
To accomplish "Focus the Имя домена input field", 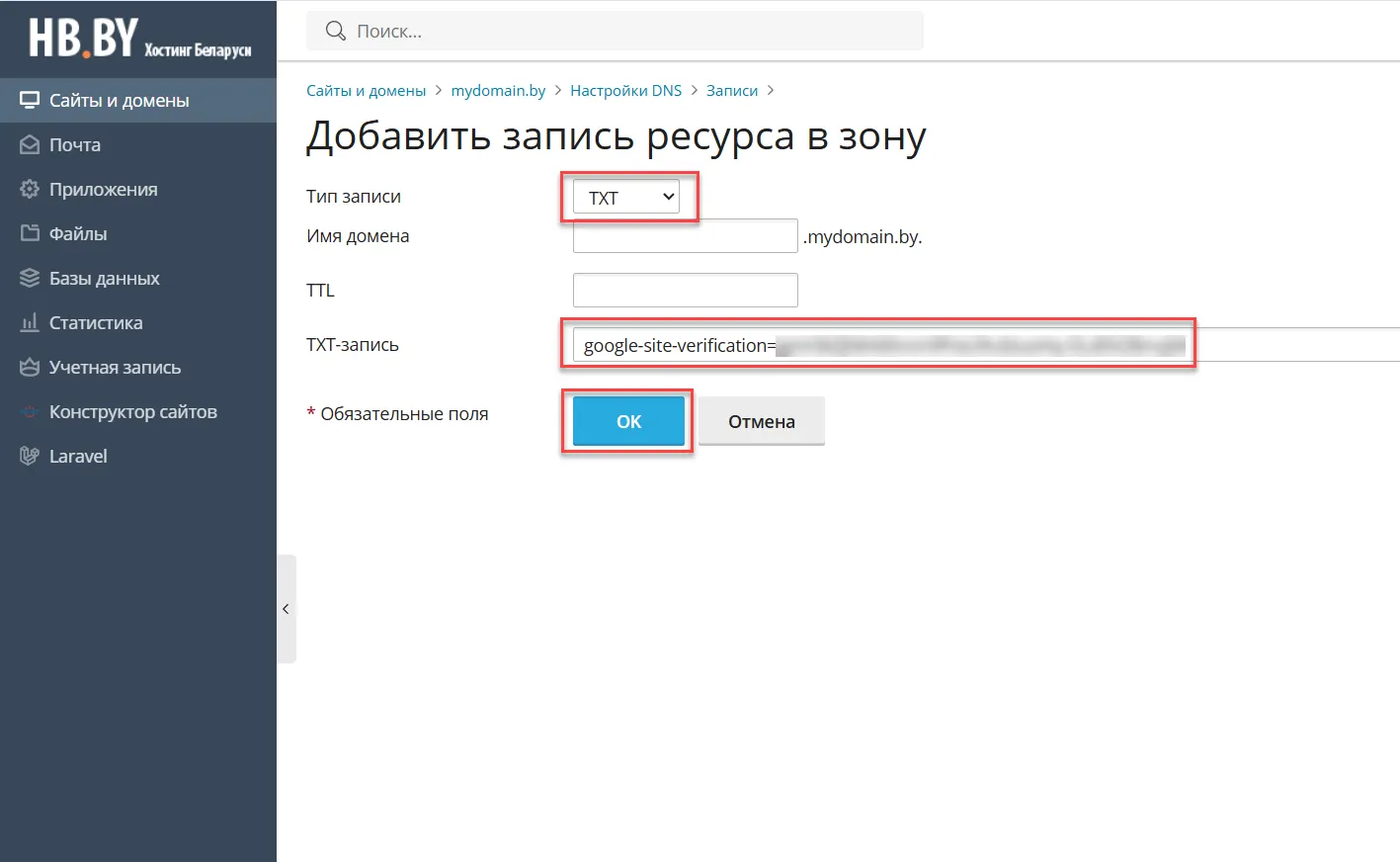I will (x=685, y=236).
